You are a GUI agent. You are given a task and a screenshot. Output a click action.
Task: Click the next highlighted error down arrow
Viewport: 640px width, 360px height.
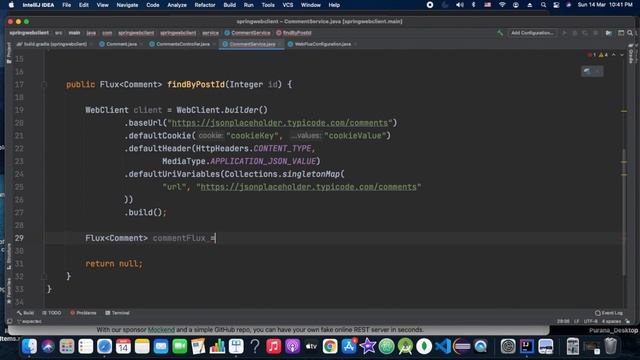[x=622, y=55]
